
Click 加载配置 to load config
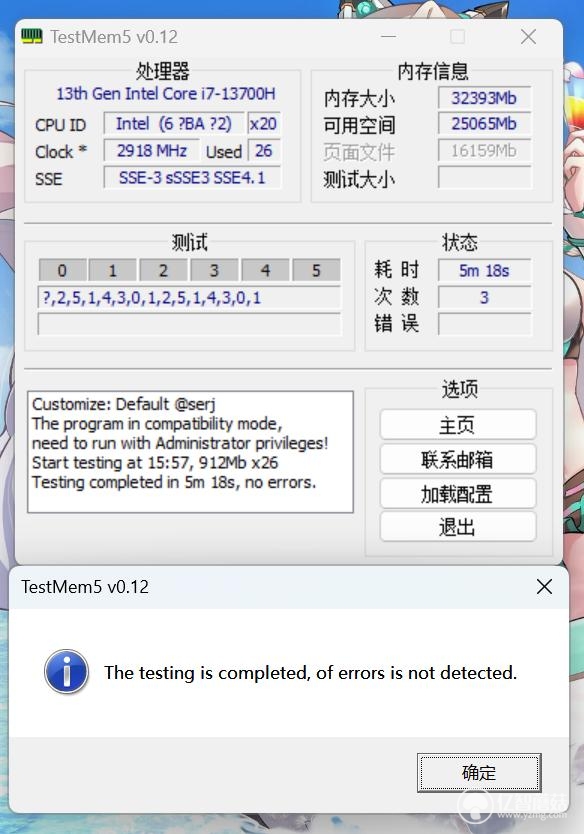coord(457,493)
